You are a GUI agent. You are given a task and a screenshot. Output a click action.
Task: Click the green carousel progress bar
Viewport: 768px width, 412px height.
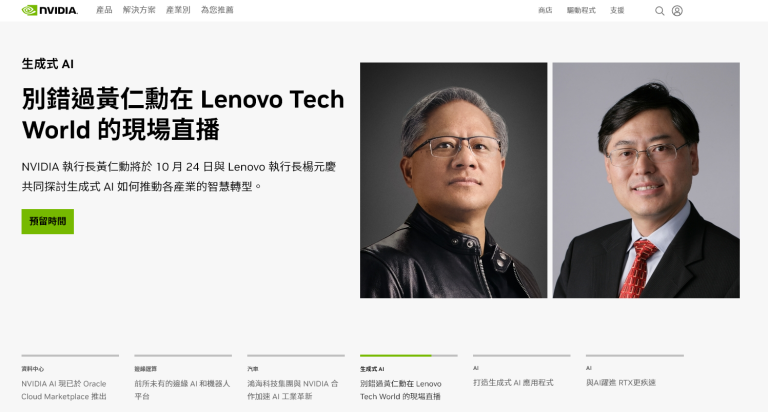396,356
